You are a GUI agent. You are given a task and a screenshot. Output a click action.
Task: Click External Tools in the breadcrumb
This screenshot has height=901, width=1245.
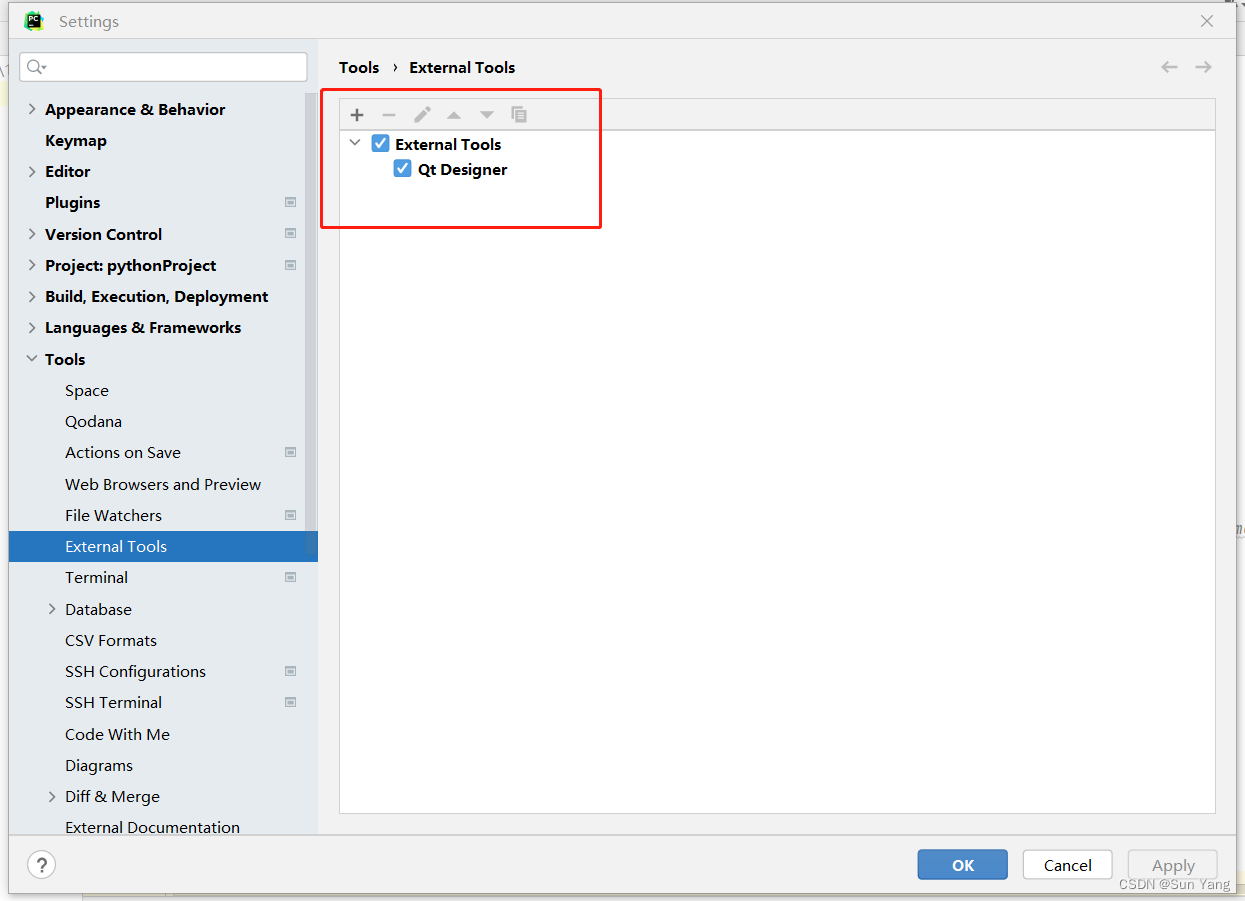462,68
